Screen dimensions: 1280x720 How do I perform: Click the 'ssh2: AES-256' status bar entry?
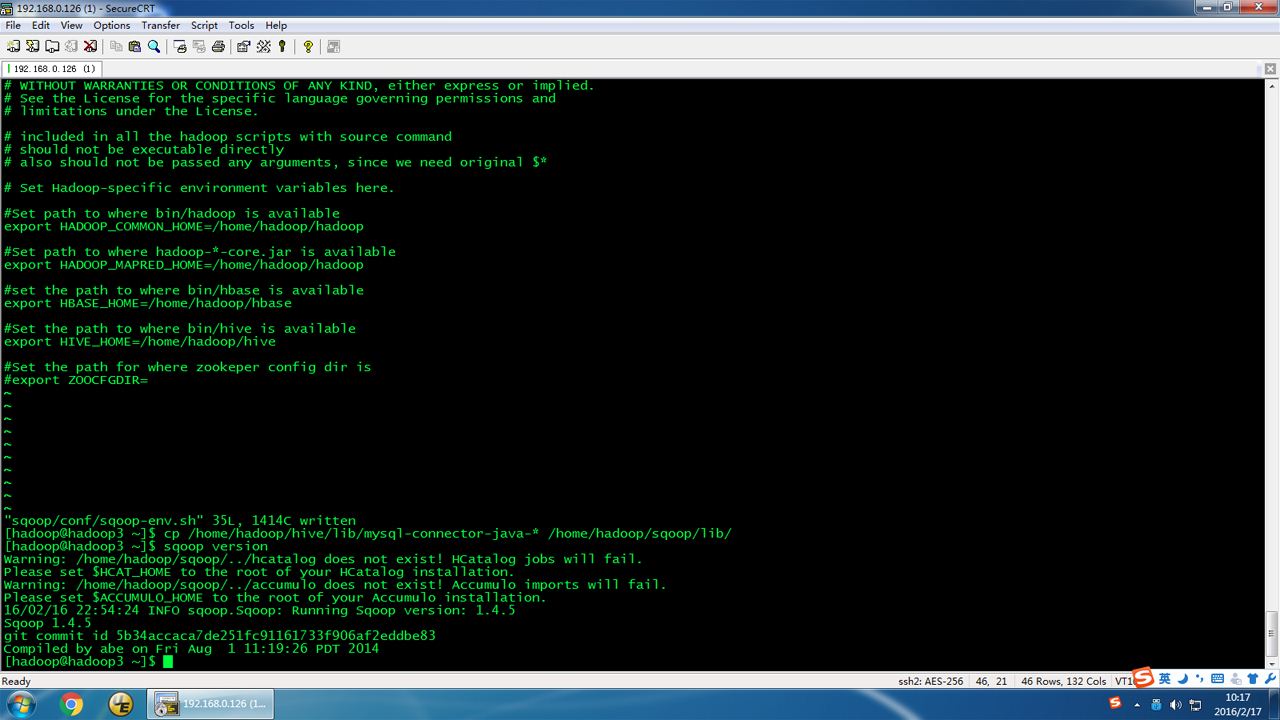click(930, 681)
